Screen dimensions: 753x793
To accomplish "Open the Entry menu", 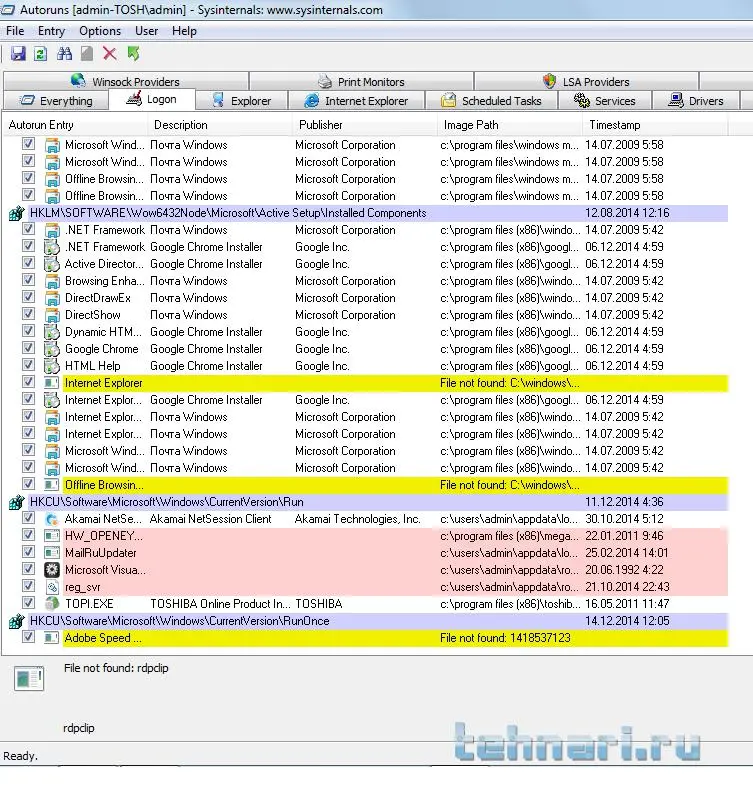I will (x=52, y=31).
